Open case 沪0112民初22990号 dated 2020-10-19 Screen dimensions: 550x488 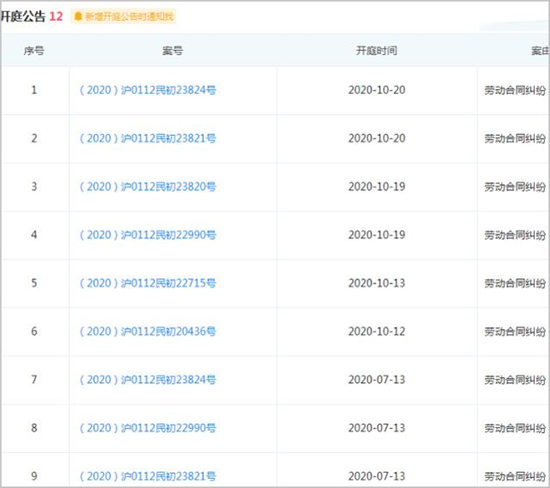148,235
